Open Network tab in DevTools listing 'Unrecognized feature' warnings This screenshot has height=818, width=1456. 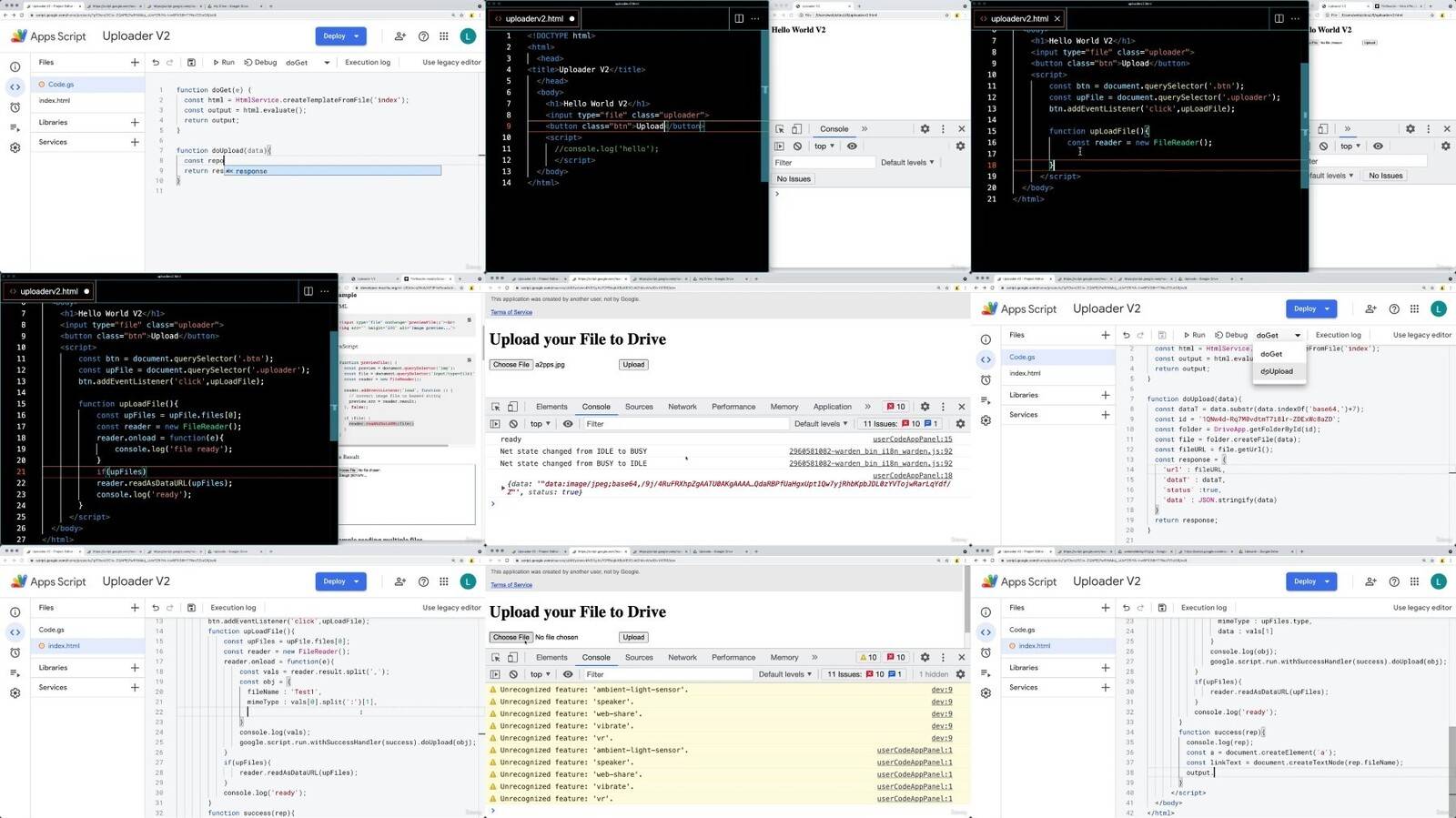point(682,657)
